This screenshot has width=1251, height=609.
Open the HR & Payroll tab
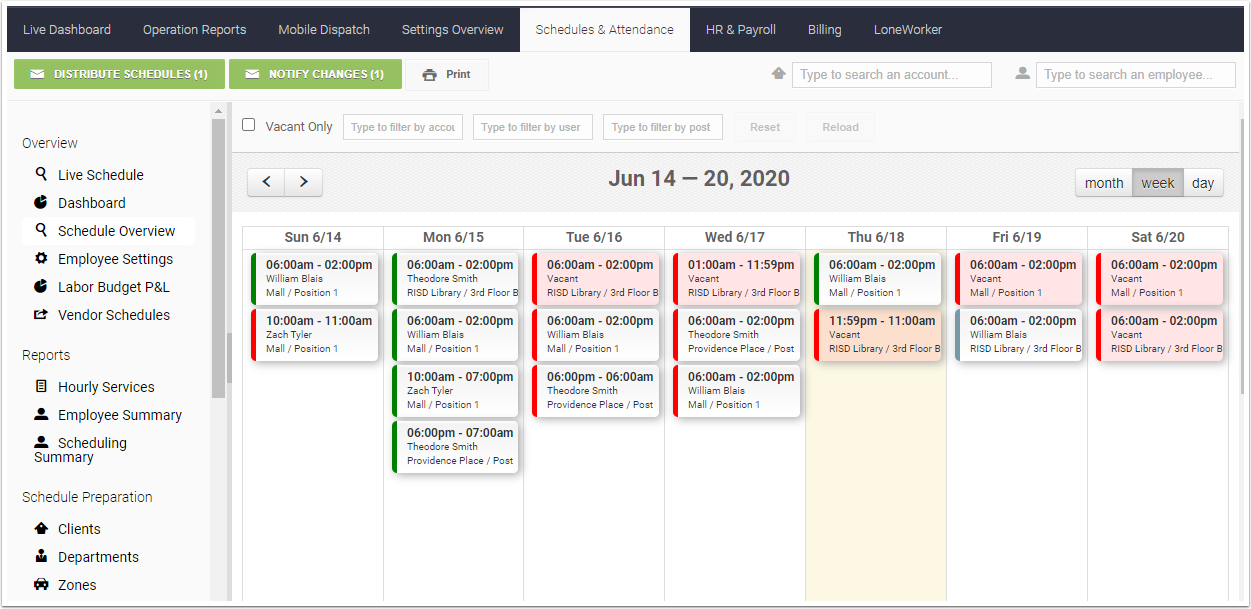point(741,30)
